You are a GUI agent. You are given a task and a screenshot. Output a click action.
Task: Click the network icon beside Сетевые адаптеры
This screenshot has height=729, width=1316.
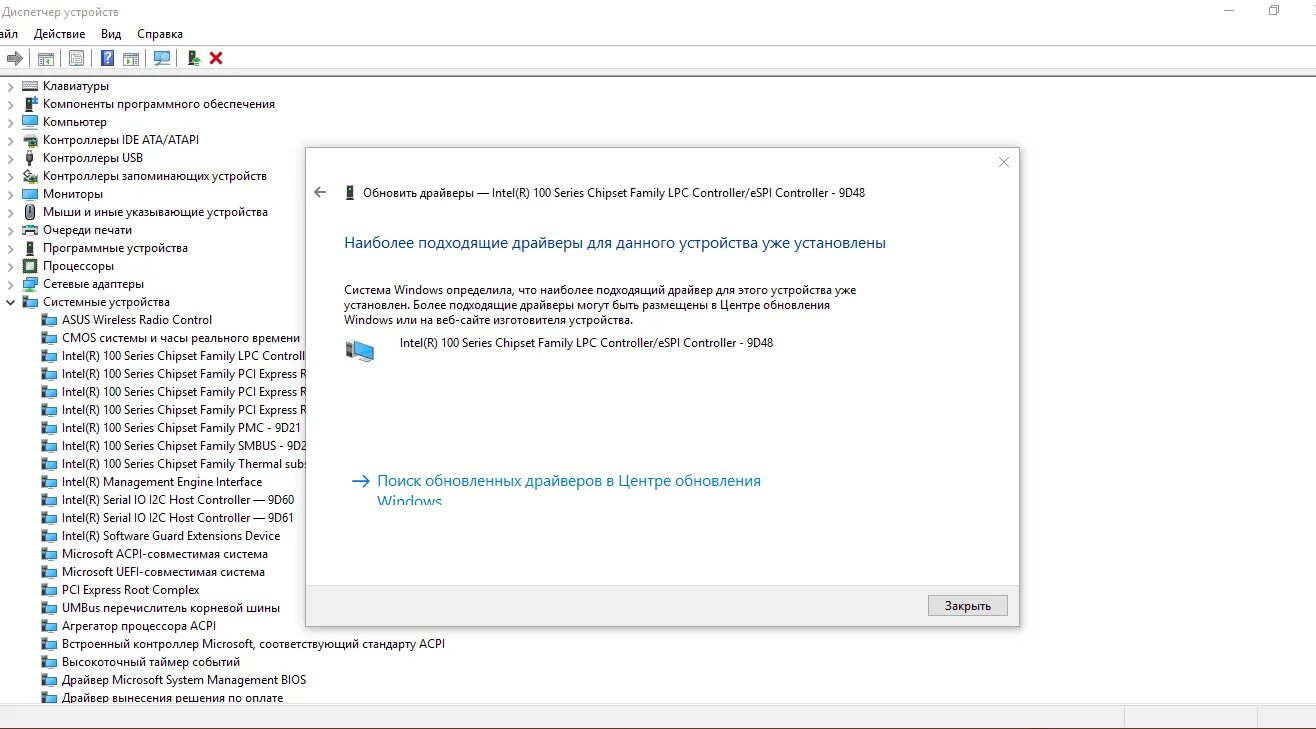coord(30,284)
